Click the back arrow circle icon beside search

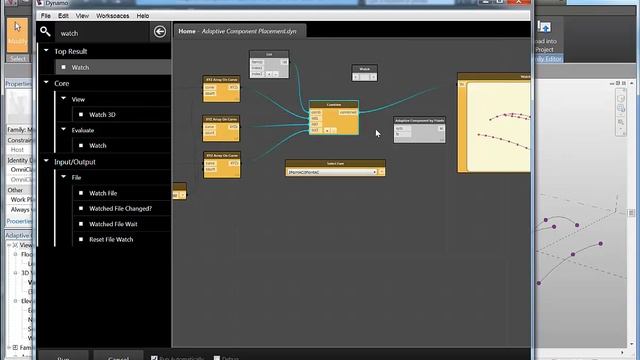click(160, 31)
